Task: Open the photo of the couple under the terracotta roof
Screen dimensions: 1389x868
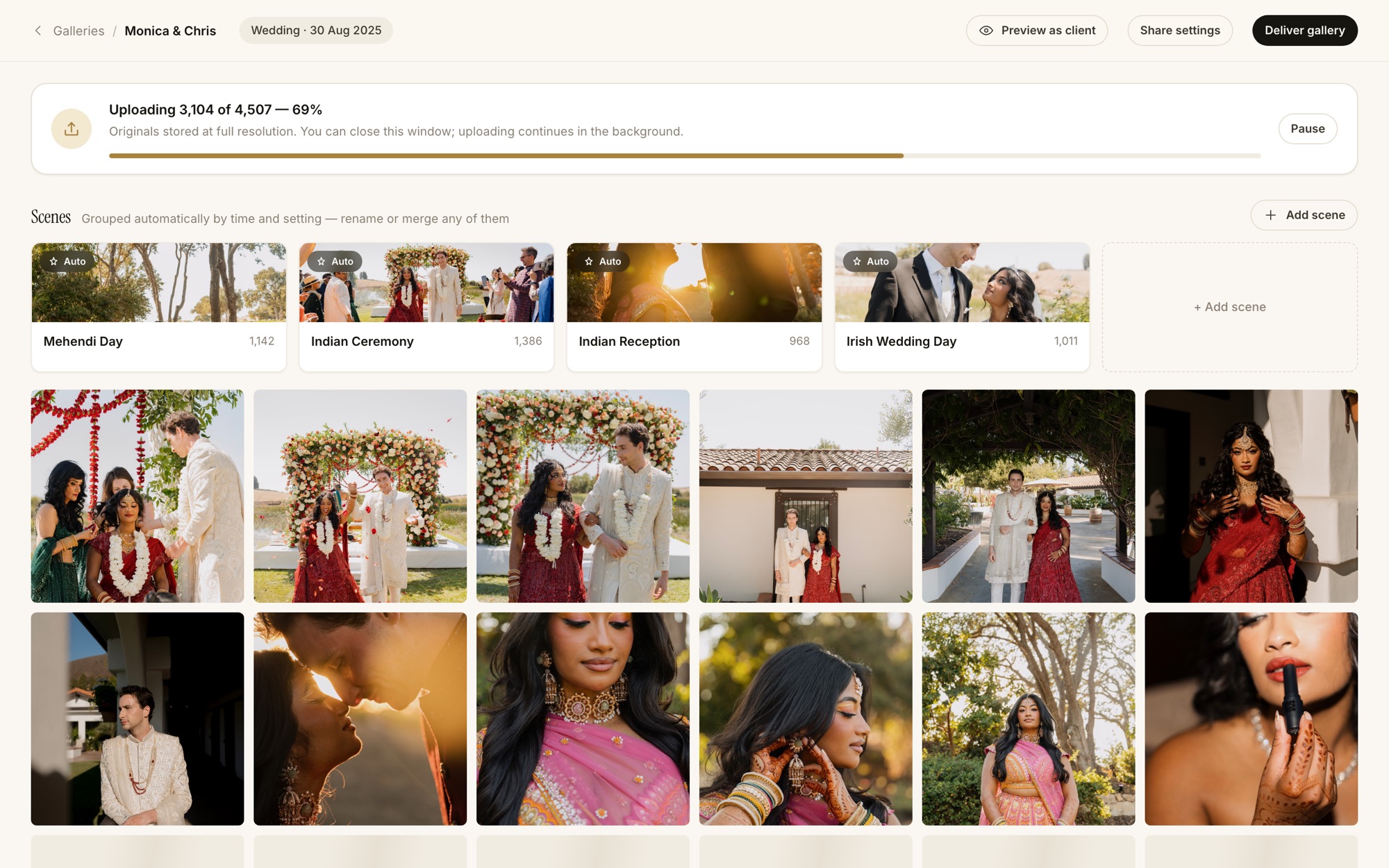Action: point(806,496)
